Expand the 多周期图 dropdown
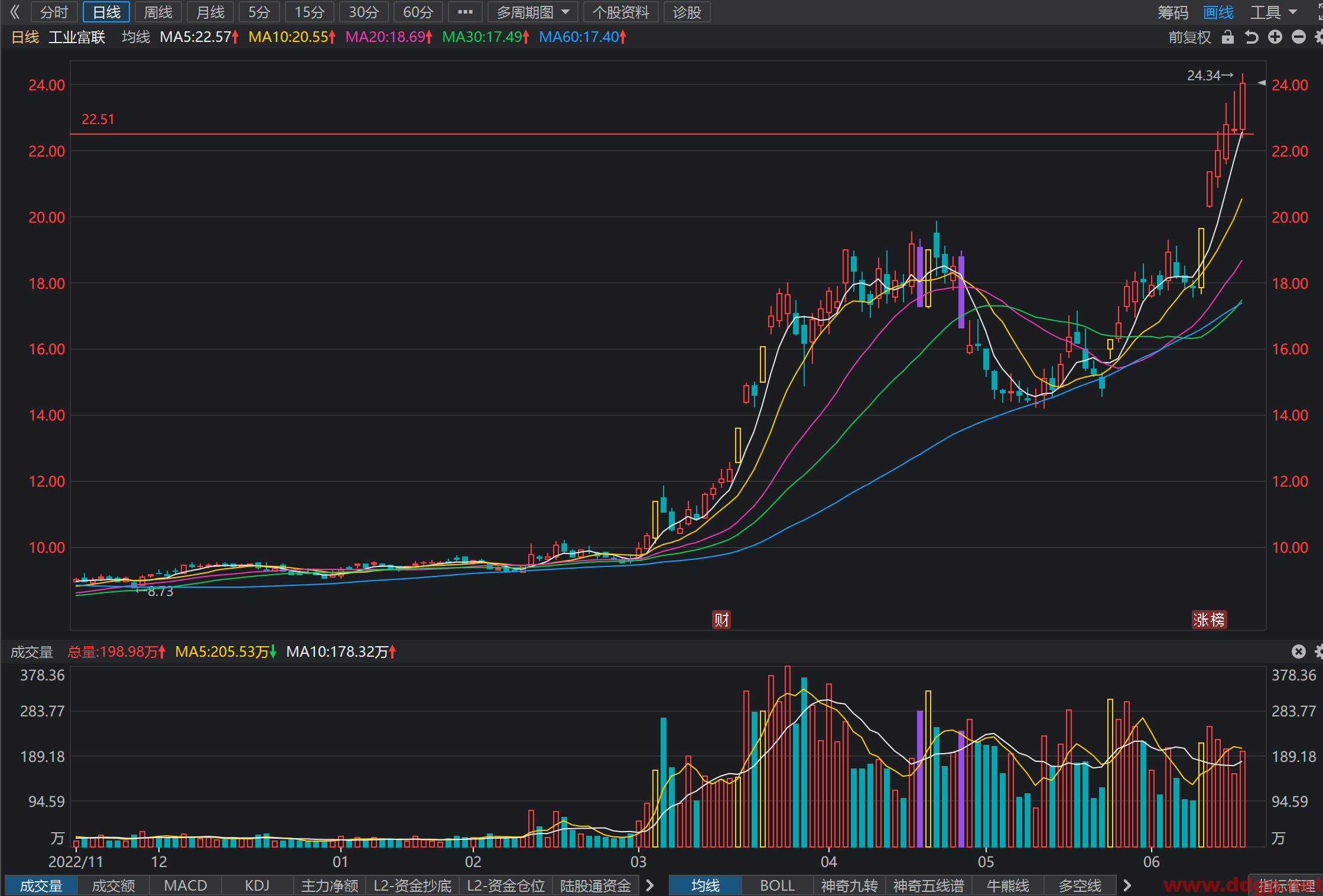The height and width of the screenshot is (896, 1323). (533, 12)
